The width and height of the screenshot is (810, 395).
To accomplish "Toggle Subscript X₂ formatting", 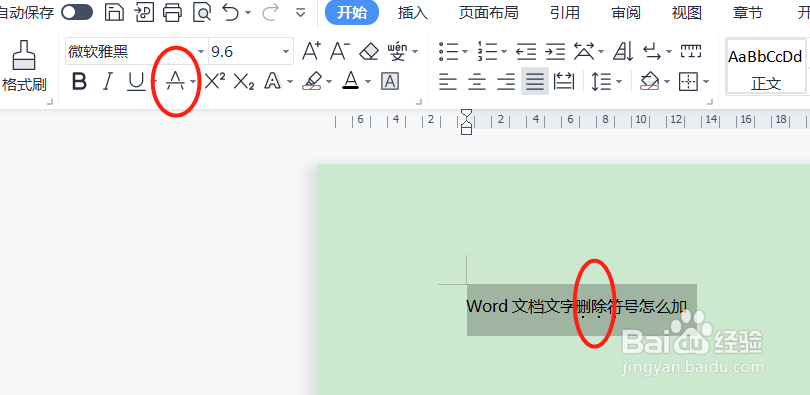I will [x=244, y=82].
